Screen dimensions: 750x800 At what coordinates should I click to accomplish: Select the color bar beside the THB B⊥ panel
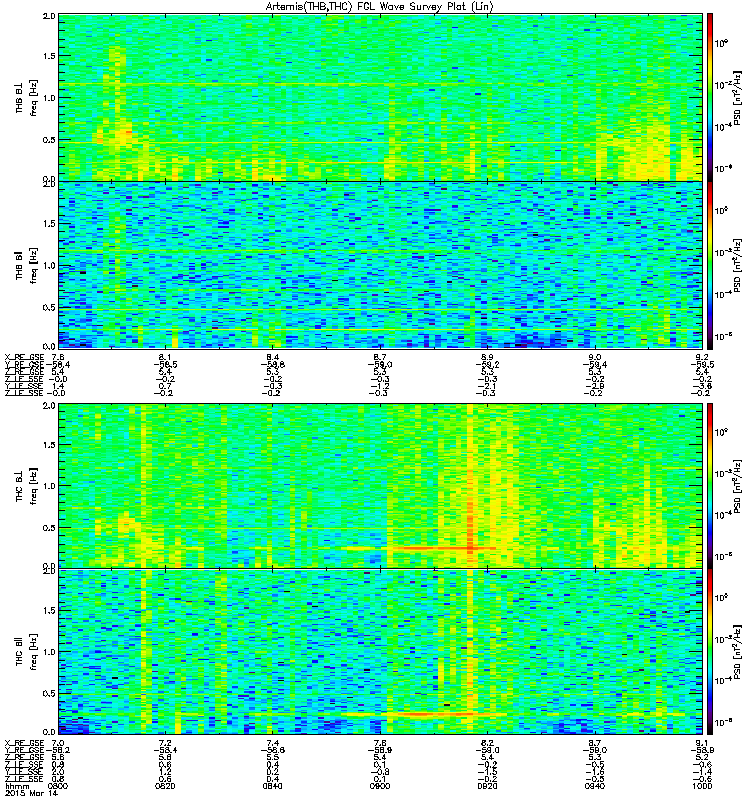pos(710,97)
